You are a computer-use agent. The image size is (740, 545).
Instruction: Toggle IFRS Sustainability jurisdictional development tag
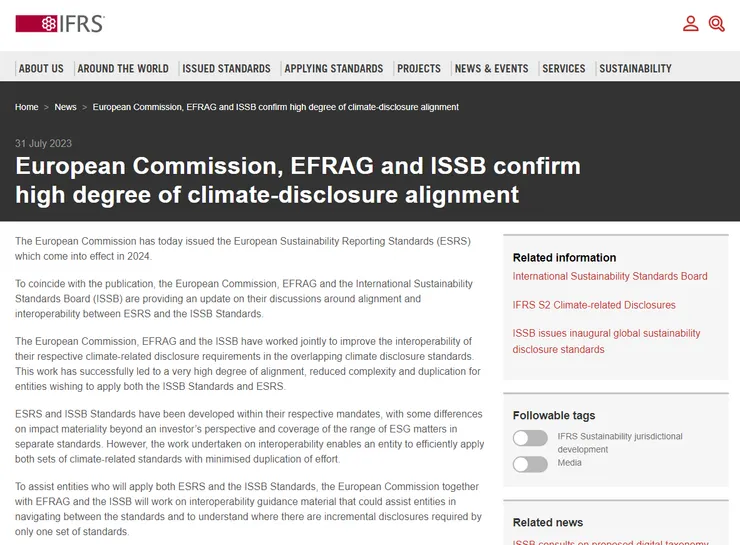pos(530,438)
